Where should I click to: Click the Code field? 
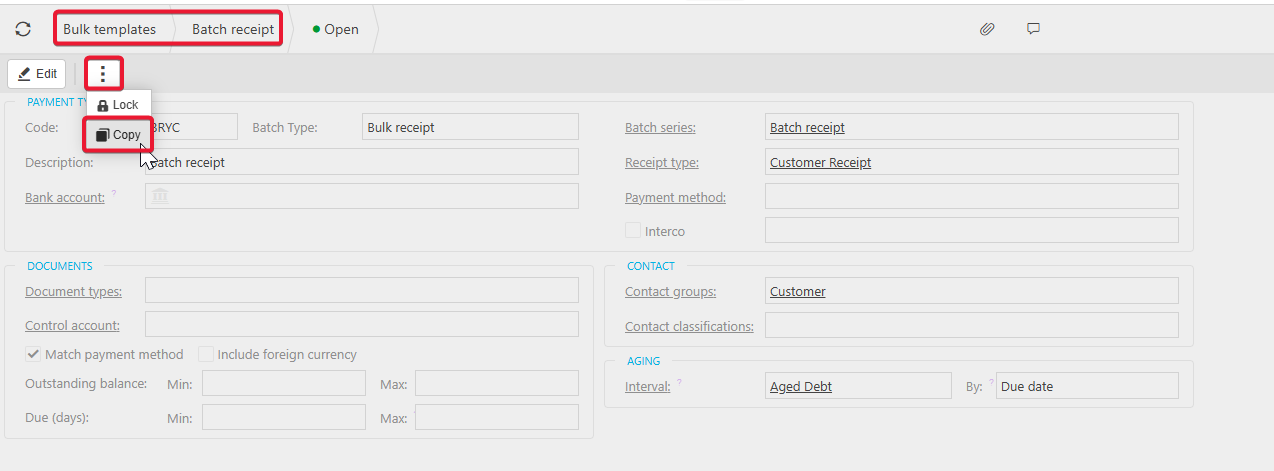coord(192,127)
